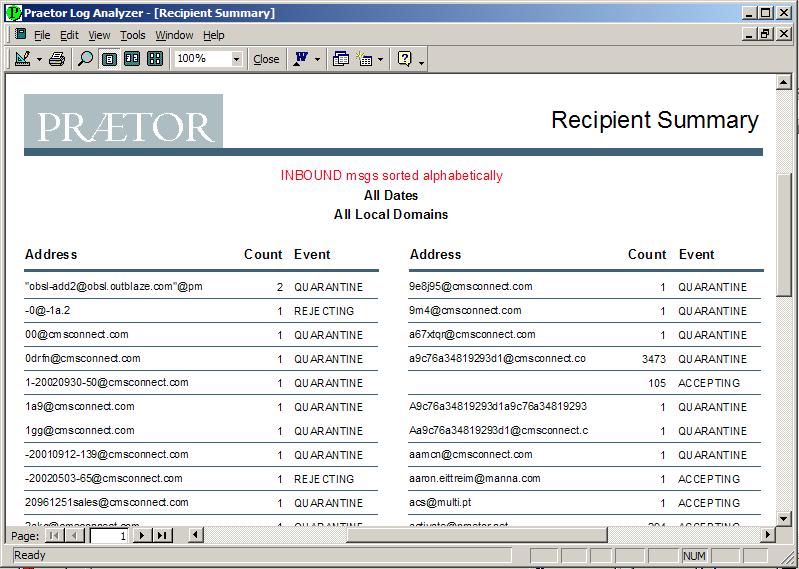Screen dimensions: 799x569
Task: Open the 100% zoom combo box
Action: pyautogui.click(x=207, y=59)
